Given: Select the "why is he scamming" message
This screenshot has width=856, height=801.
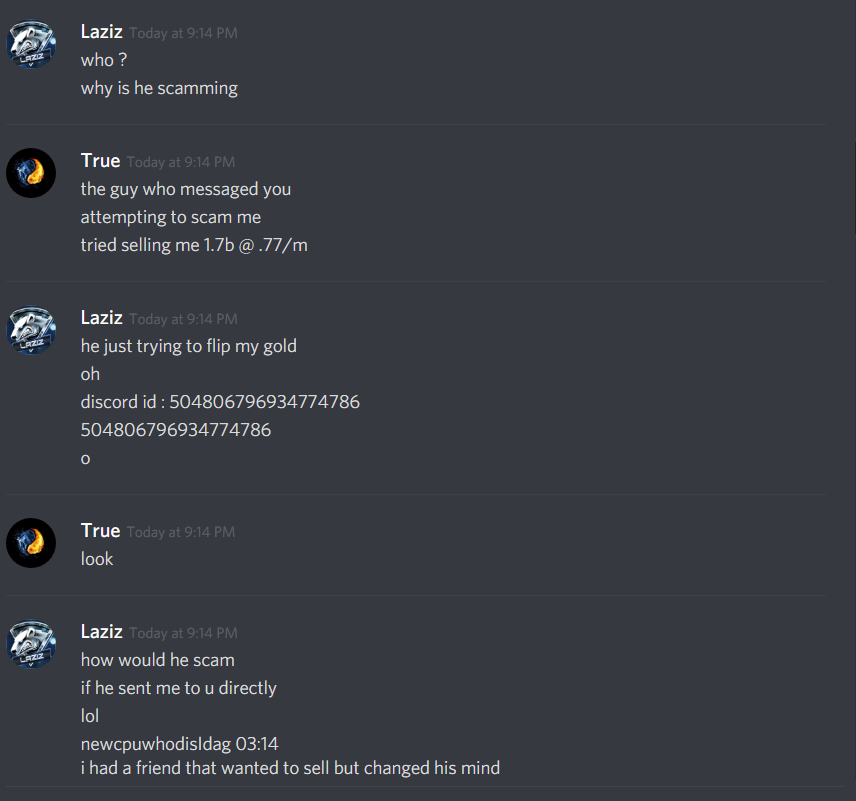Looking at the screenshot, I should coord(159,88).
